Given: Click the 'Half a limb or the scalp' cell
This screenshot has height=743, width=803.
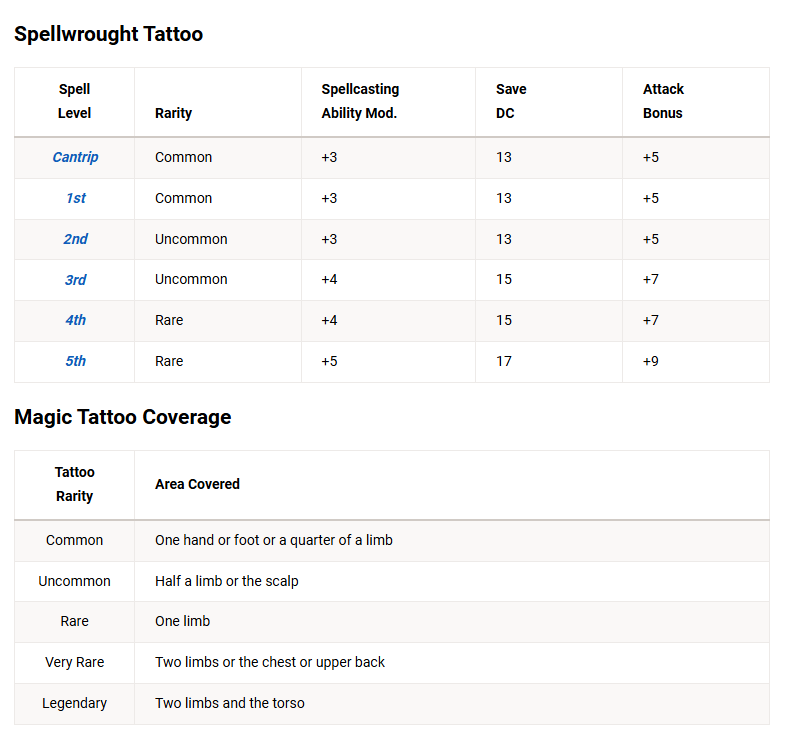Looking at the screenshot, I should pos(226,581).
